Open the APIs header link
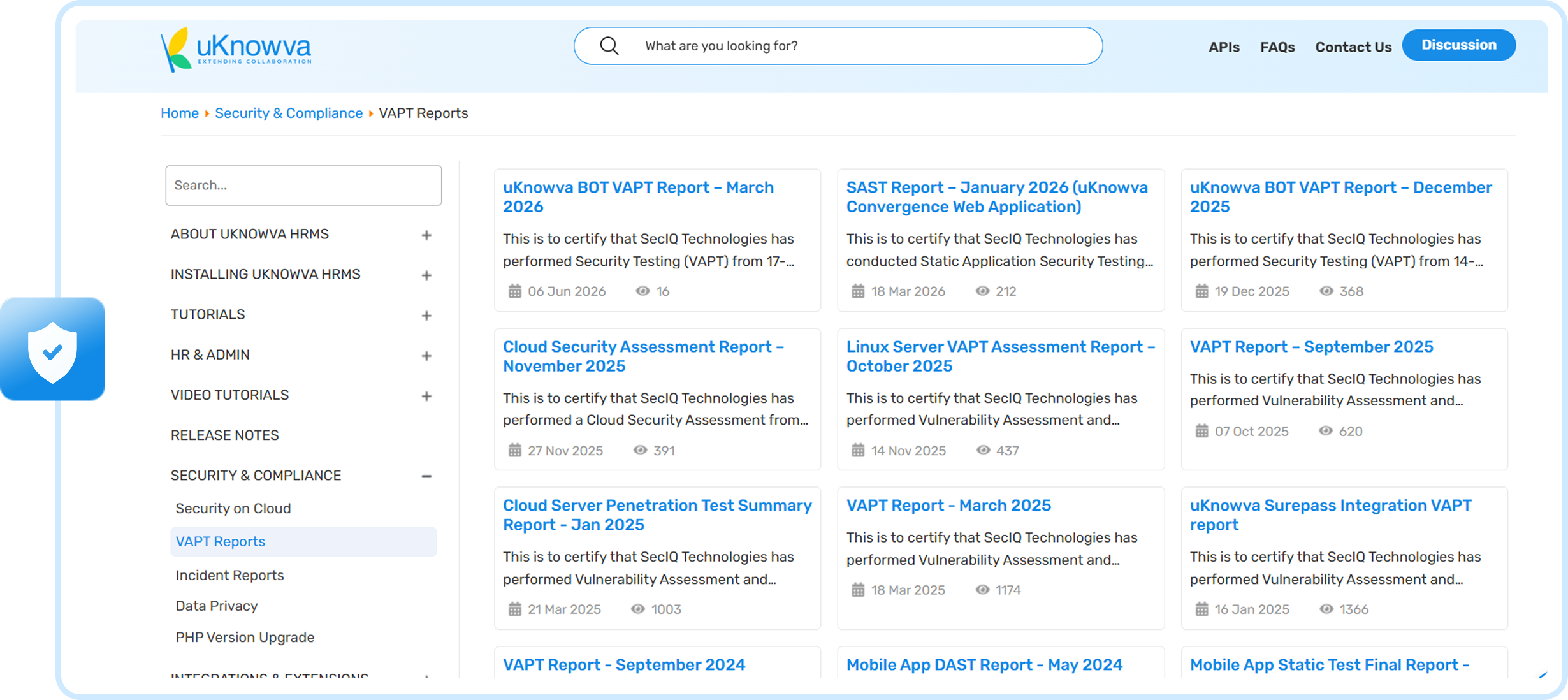 click(1224, 47)
